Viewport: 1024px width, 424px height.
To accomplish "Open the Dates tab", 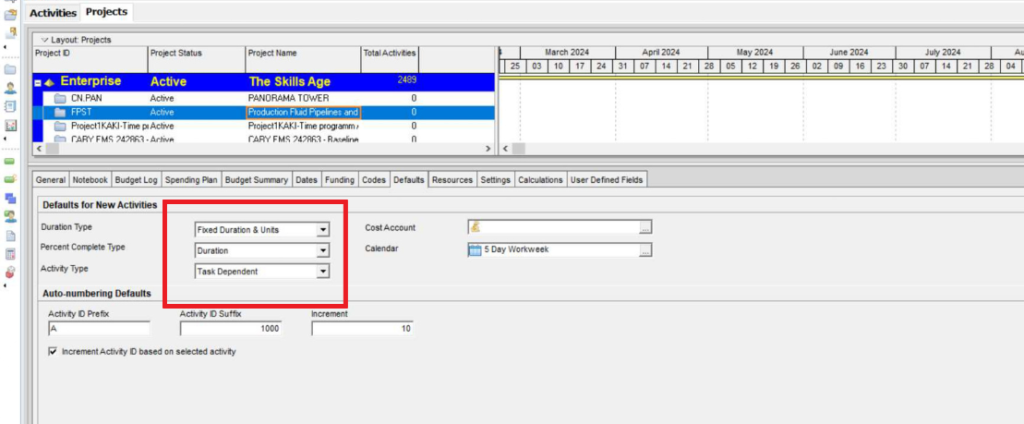I will (306, 180).
